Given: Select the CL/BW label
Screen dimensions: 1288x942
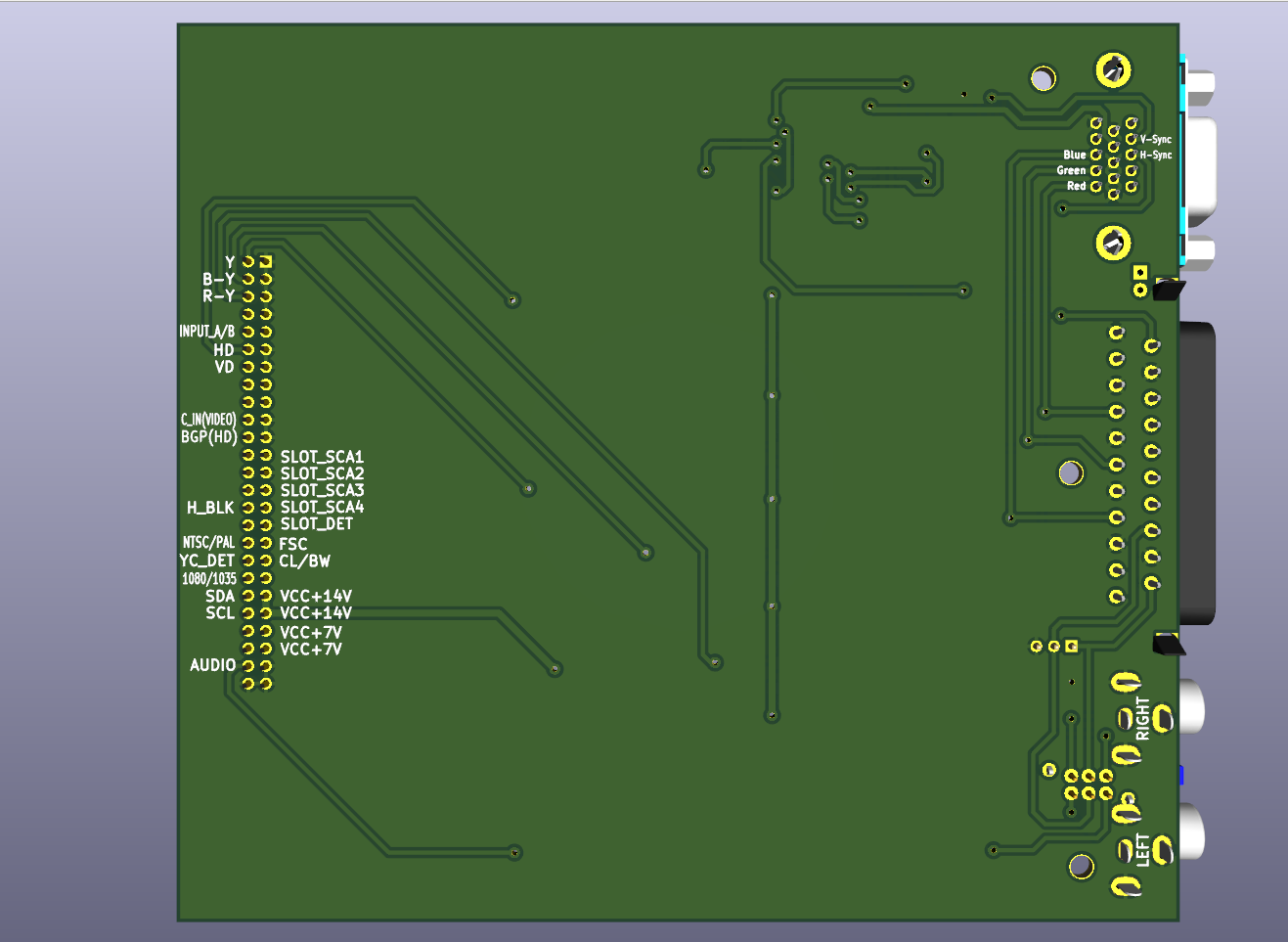Looking at the screenshot, I should 305,561.
